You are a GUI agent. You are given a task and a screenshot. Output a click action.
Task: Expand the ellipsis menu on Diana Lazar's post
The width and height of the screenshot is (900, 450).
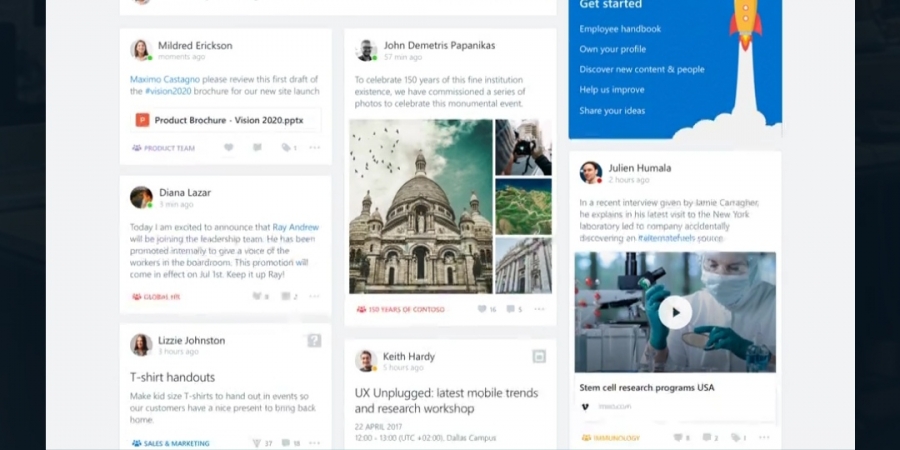pyautogui.click(x=315, y=296)
